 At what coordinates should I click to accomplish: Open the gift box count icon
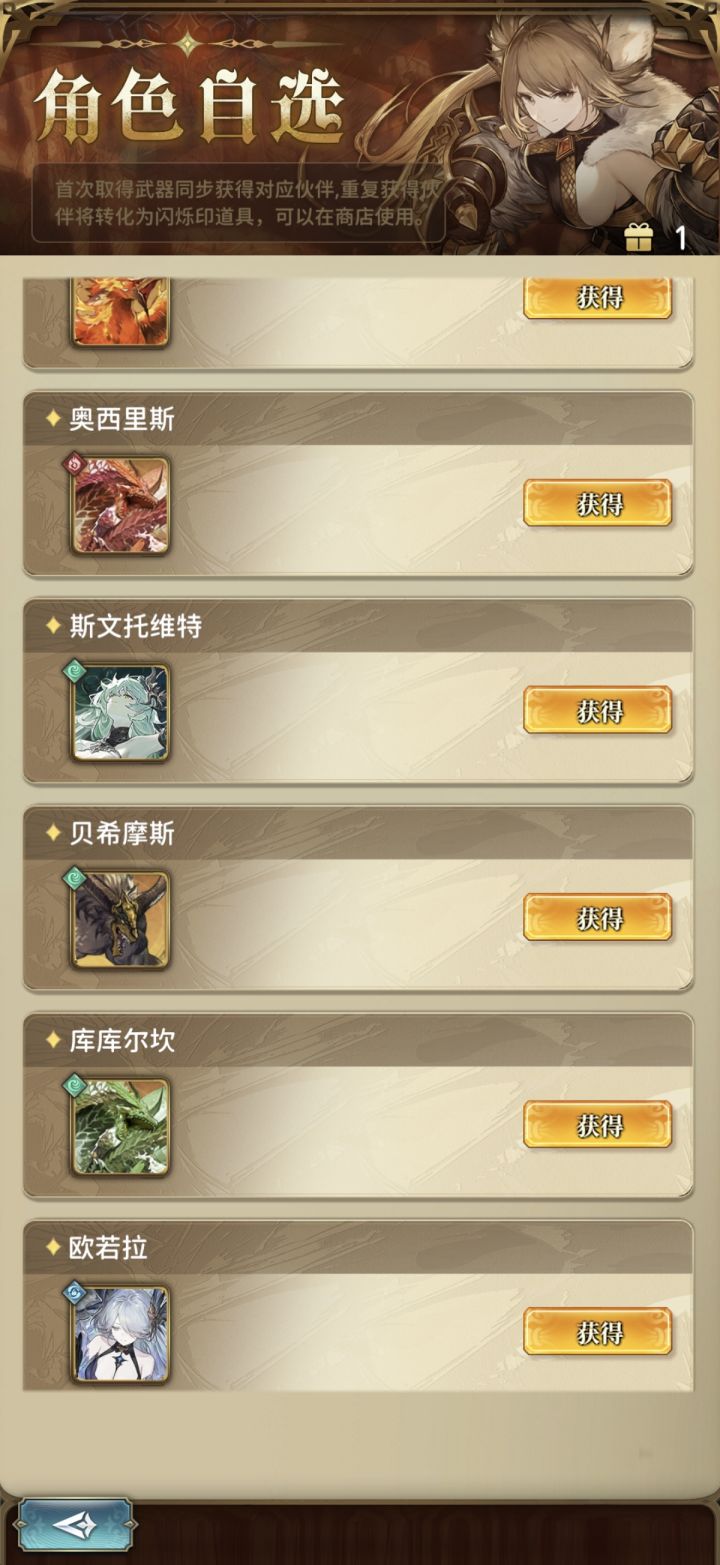tap(638, 237)
